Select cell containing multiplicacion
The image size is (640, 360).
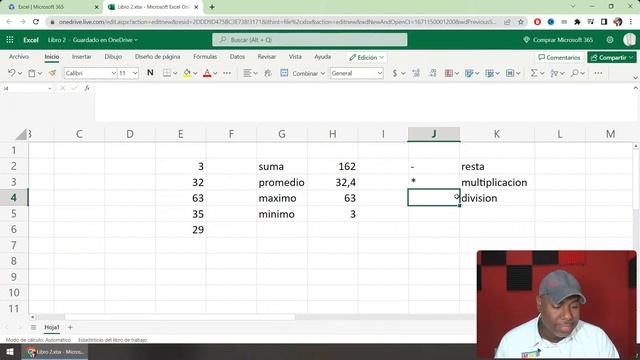click(497, 182)
